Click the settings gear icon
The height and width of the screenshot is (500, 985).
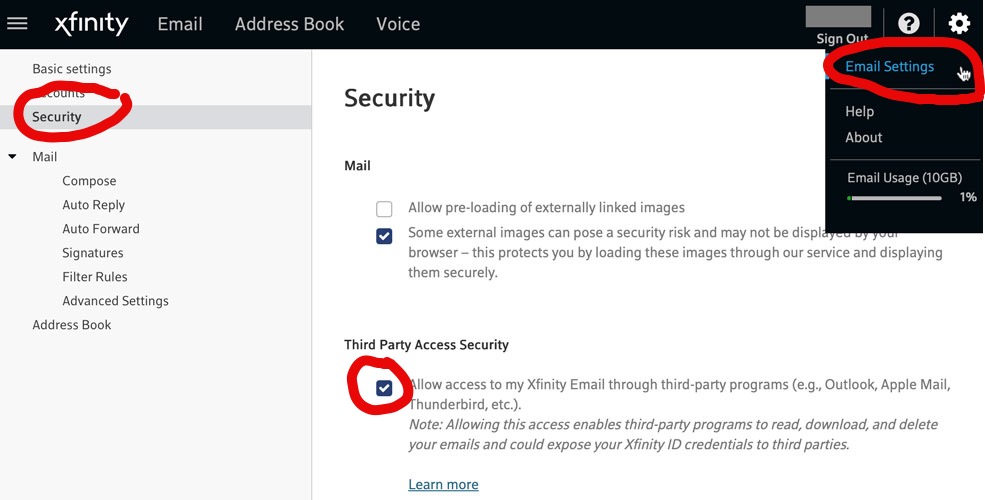(x=959, y=24)
